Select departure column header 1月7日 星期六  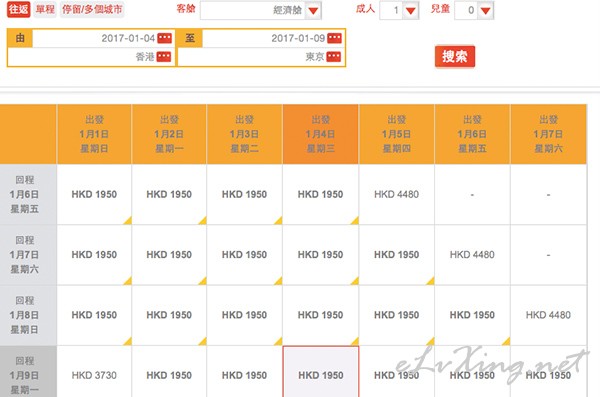[x=549, y=134]
